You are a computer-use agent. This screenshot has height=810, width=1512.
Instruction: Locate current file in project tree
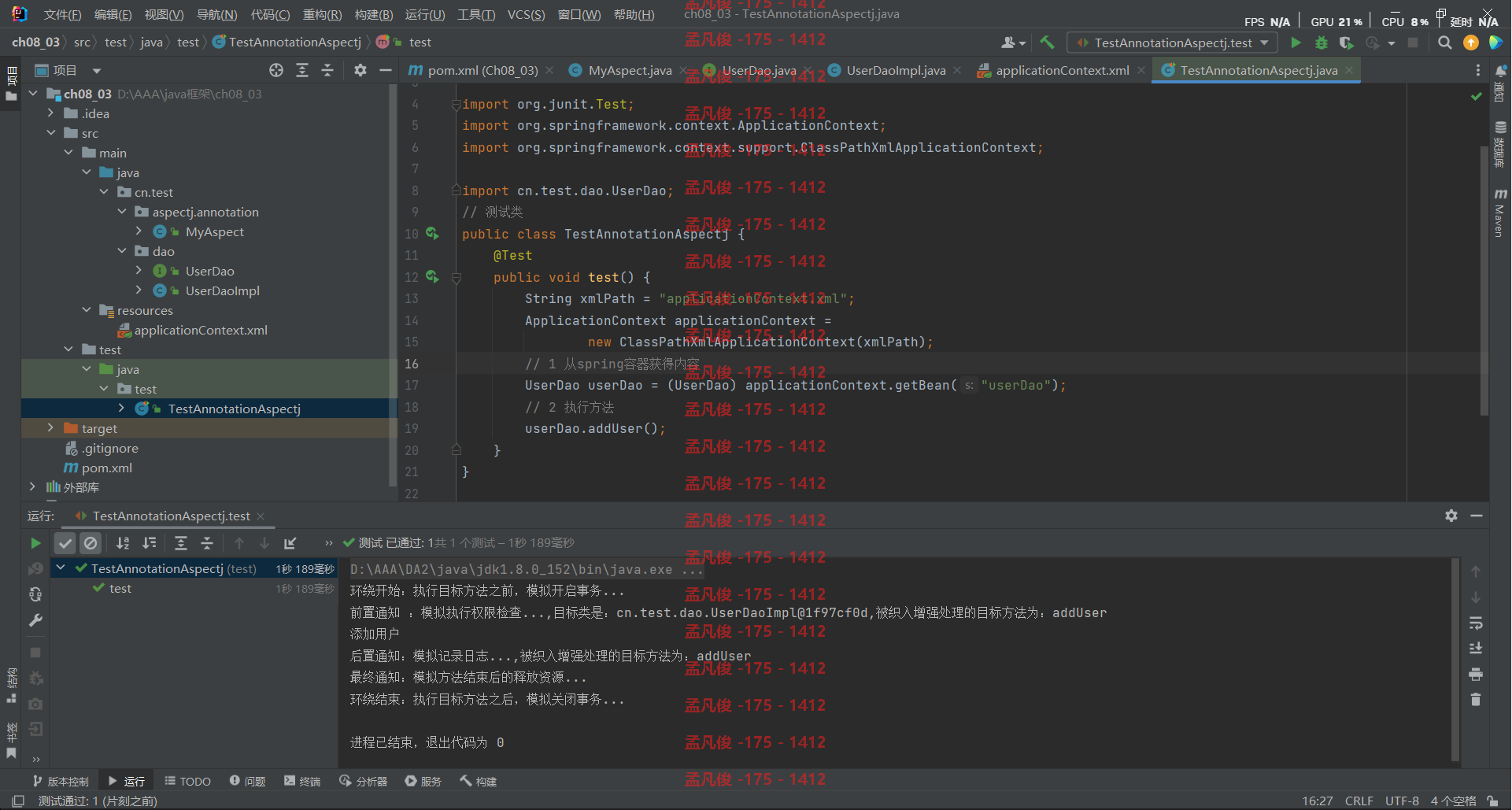click(276, 70)
